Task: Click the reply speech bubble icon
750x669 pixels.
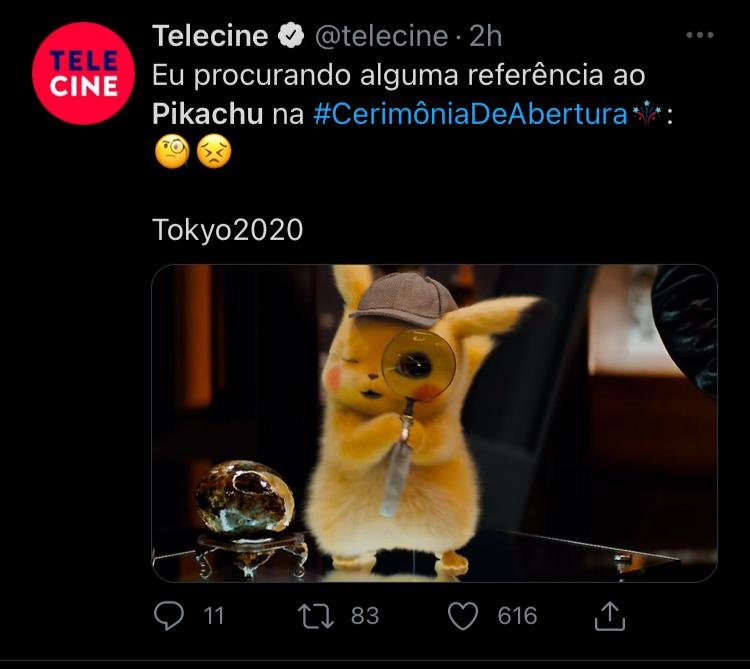Action: 169,615
